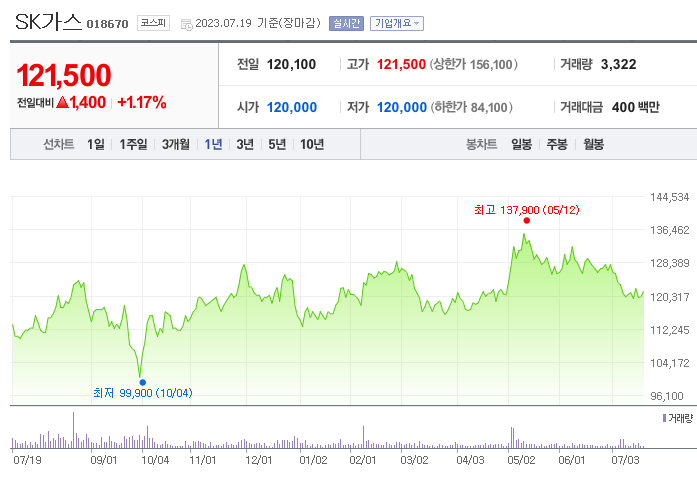Click the 96,100 price axis label
This screenshot has width=697, height=478.
667,396
